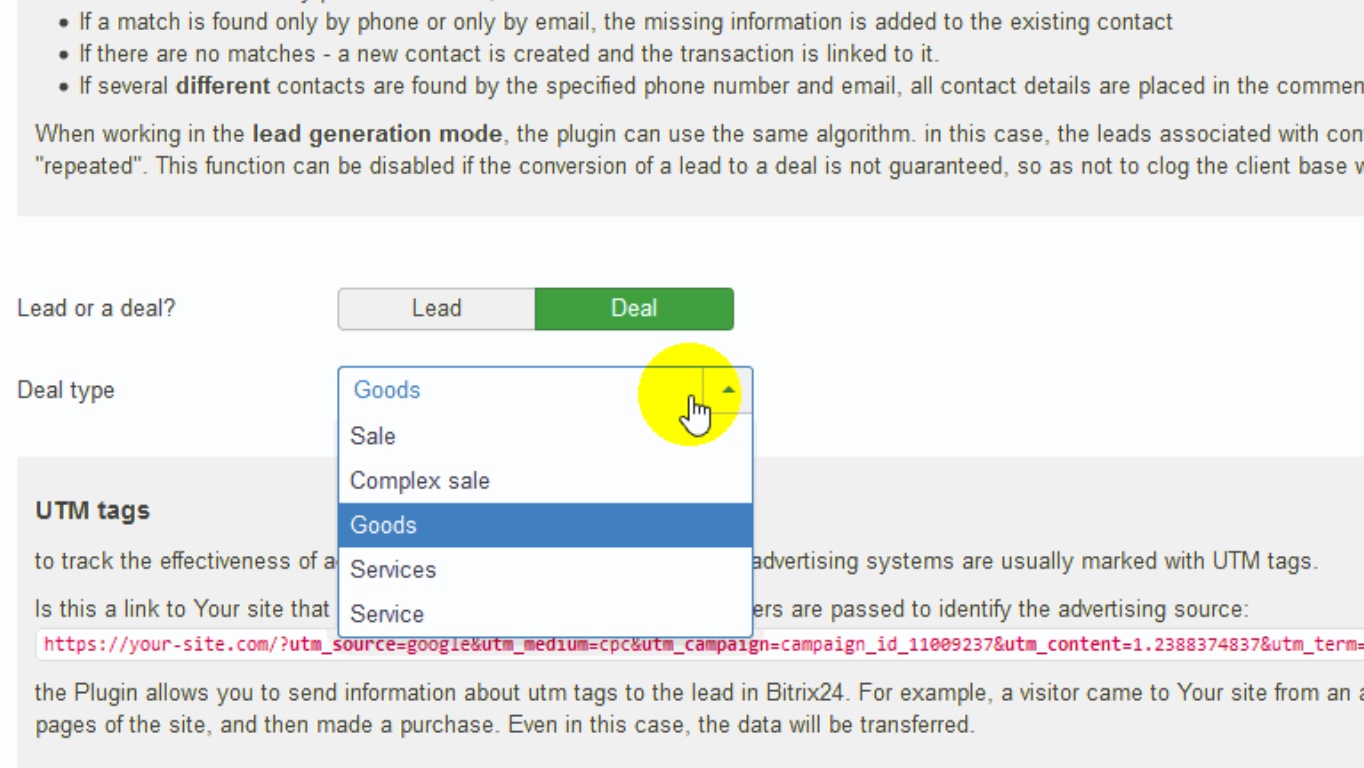Viewport: 1364px width, 768px height.
Task: Click the Deal type dropdown arrow
Action: point(728,390)
